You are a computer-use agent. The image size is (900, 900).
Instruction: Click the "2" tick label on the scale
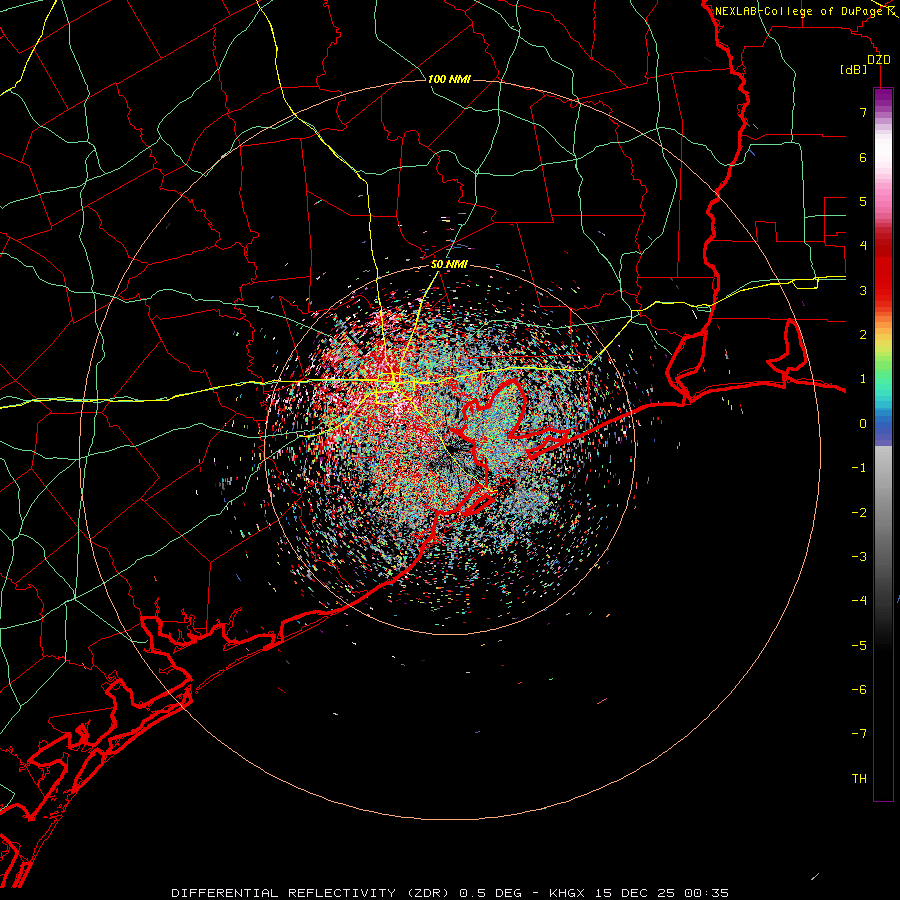(x=863, y=335)
